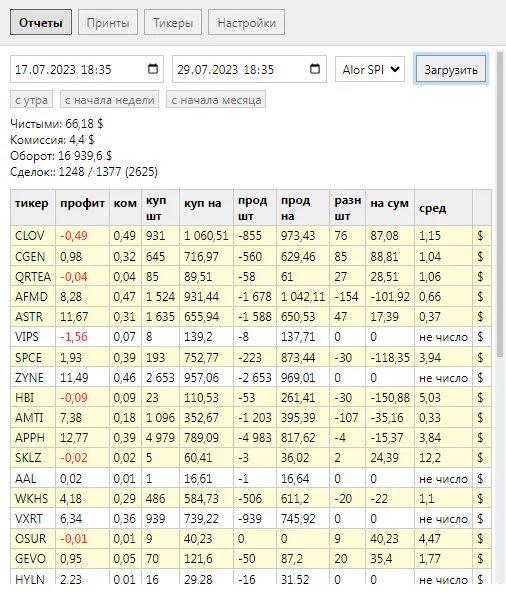The image size is (506, 592).
Task: Open the Тикеры tab
Action: [173, 23]
